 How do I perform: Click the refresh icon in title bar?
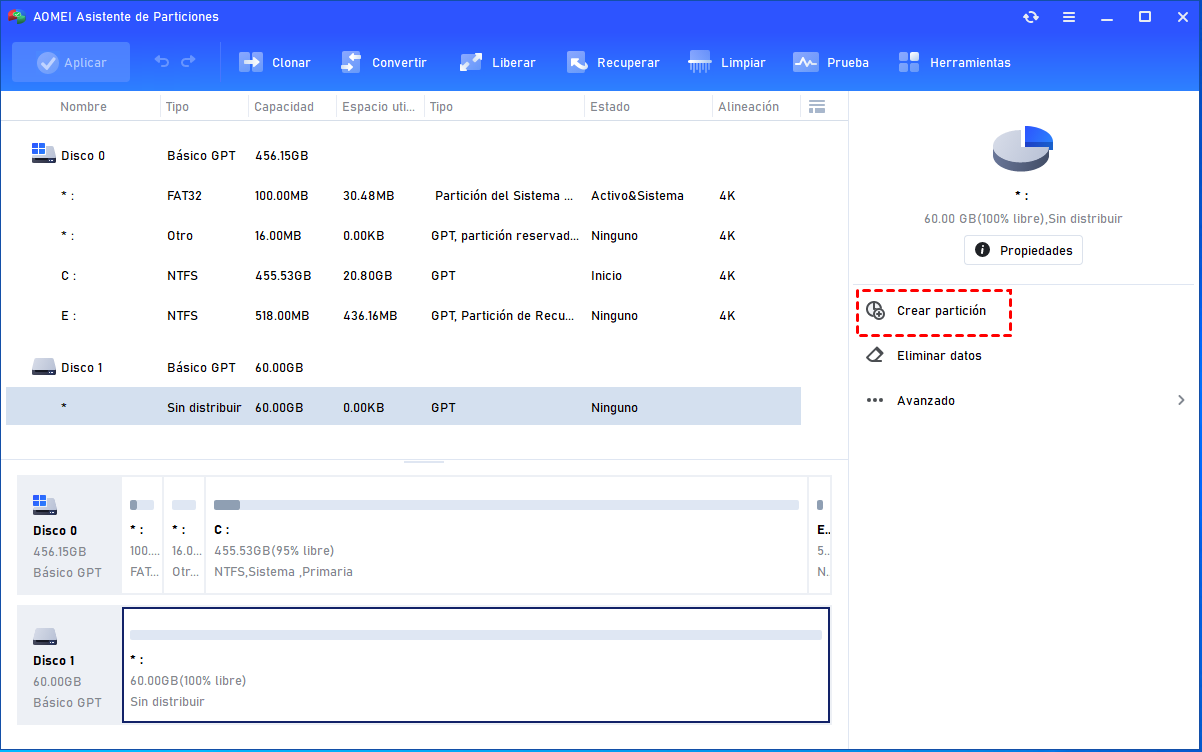[x=1031, y=17]
